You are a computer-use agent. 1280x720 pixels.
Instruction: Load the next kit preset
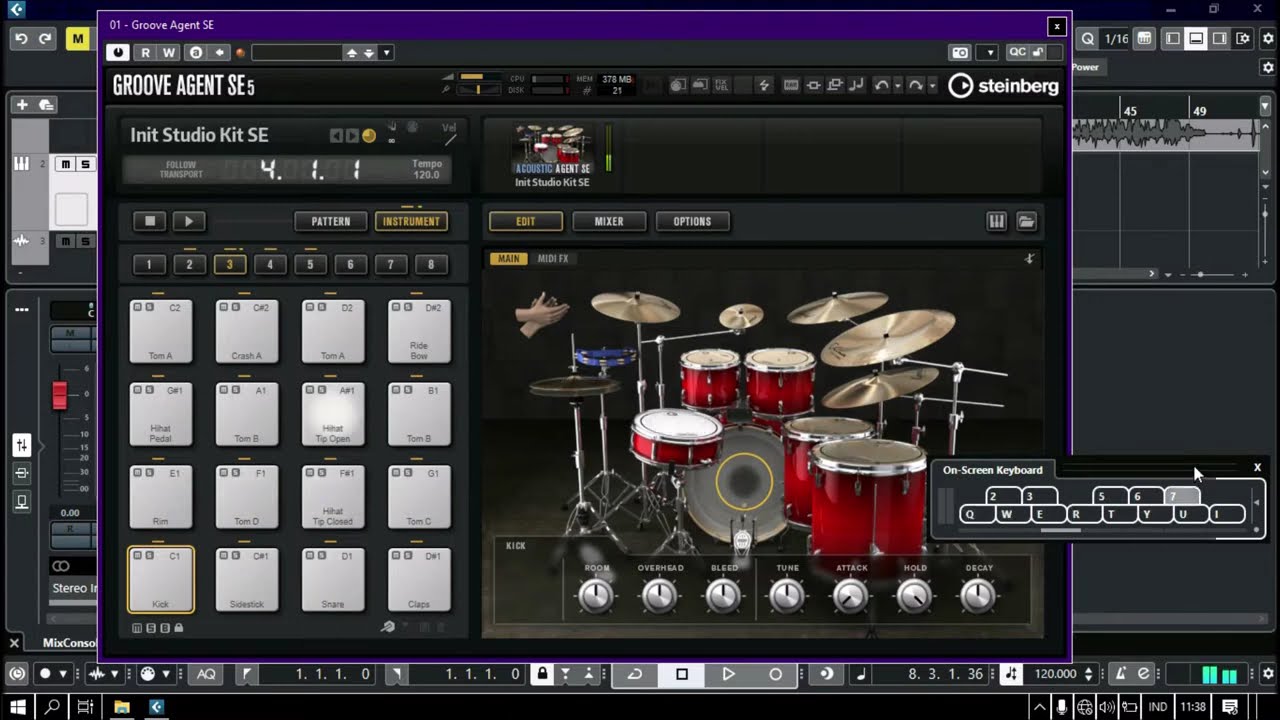pos(352,136)
